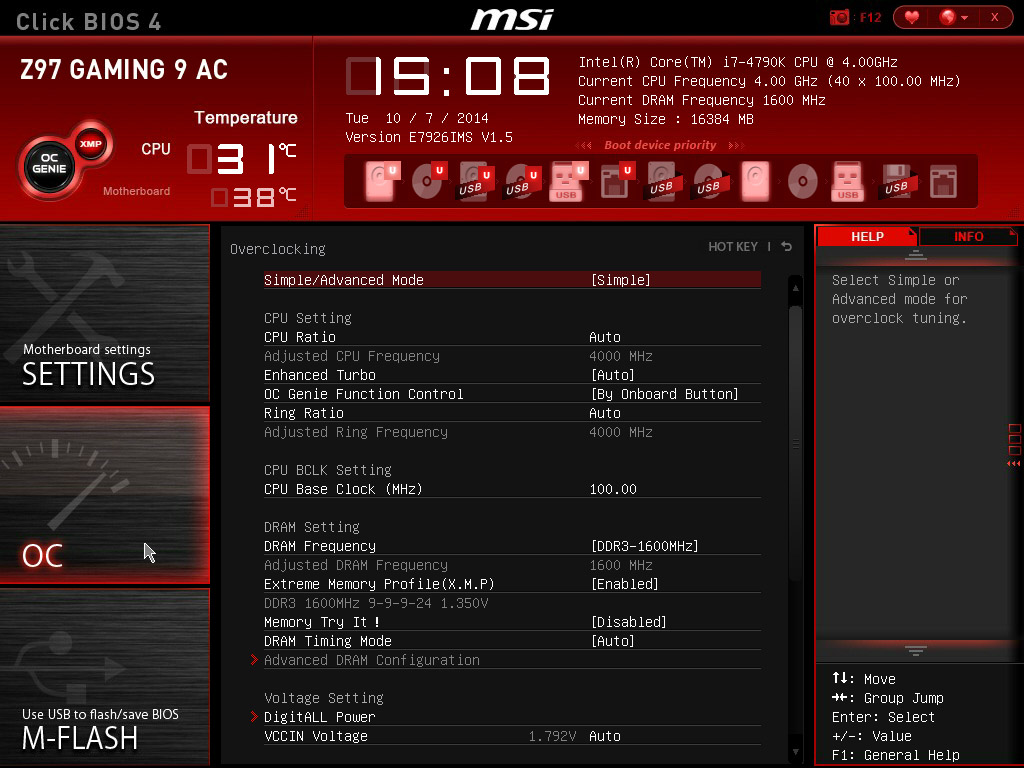Open DRAM Frequency DDR3-1600MHz dropdown

(645, 546)
